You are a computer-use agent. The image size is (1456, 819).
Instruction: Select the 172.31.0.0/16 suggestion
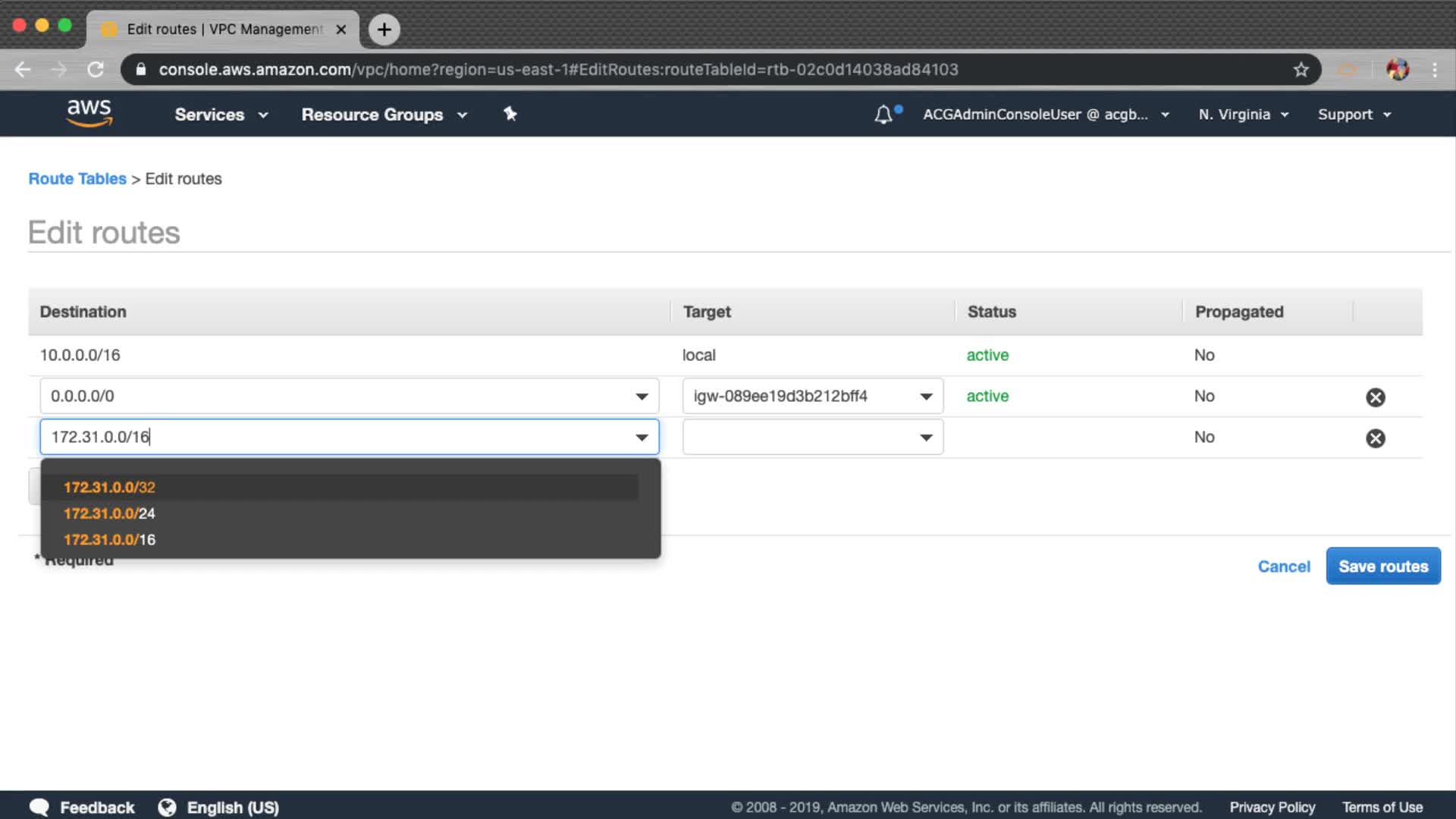(110, 540)
